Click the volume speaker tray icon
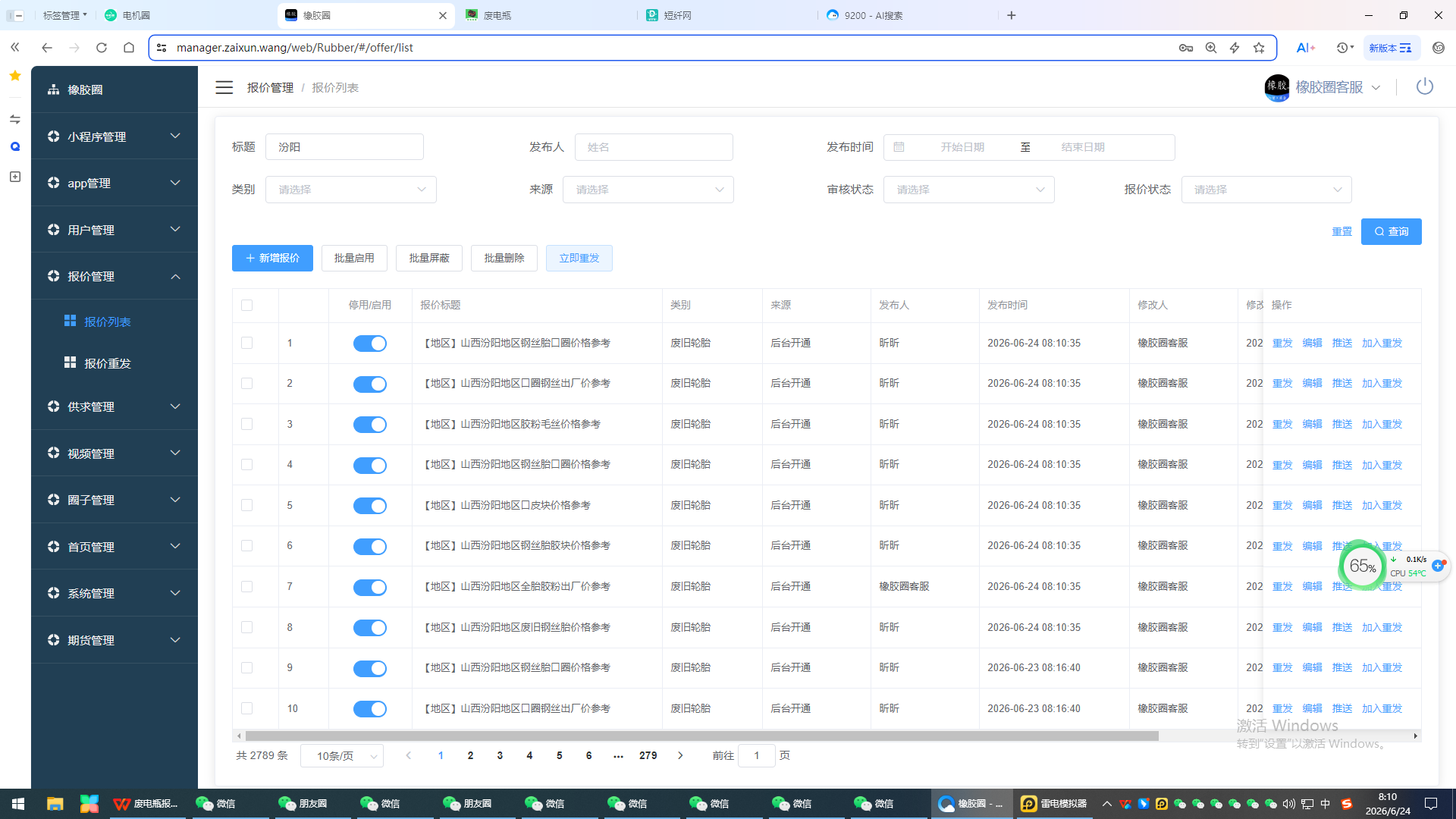This screenshot has height=819, width=1456. 1289,804
